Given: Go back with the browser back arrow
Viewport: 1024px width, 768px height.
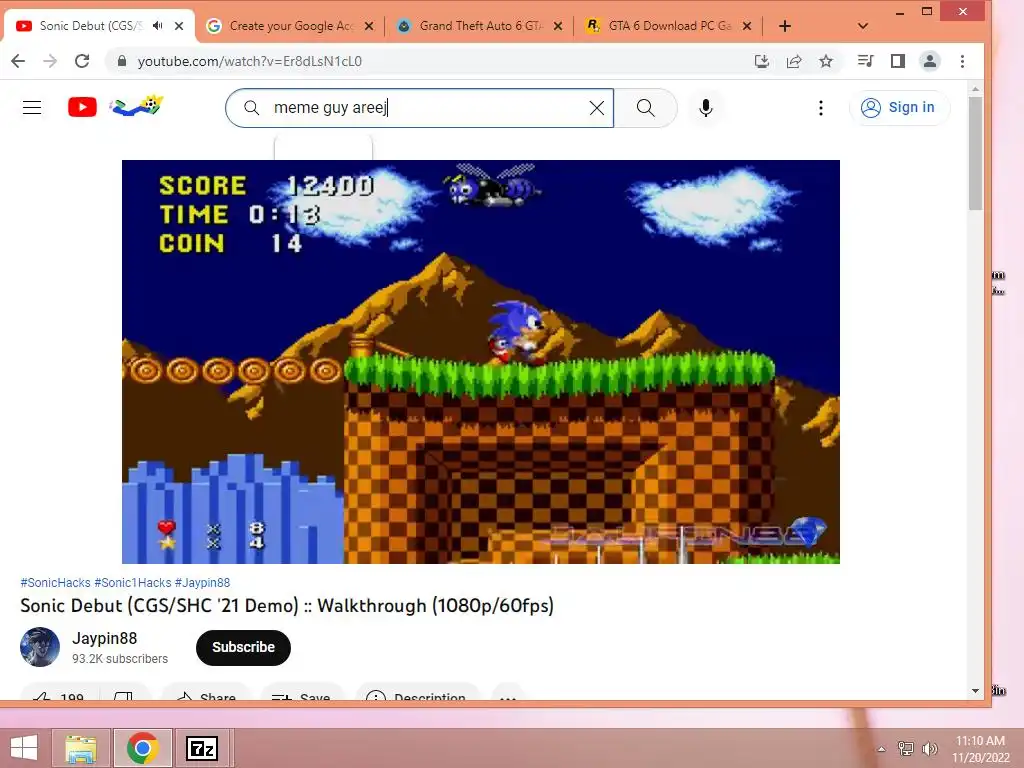Looking at the screenshot, I should click(18, 61).
